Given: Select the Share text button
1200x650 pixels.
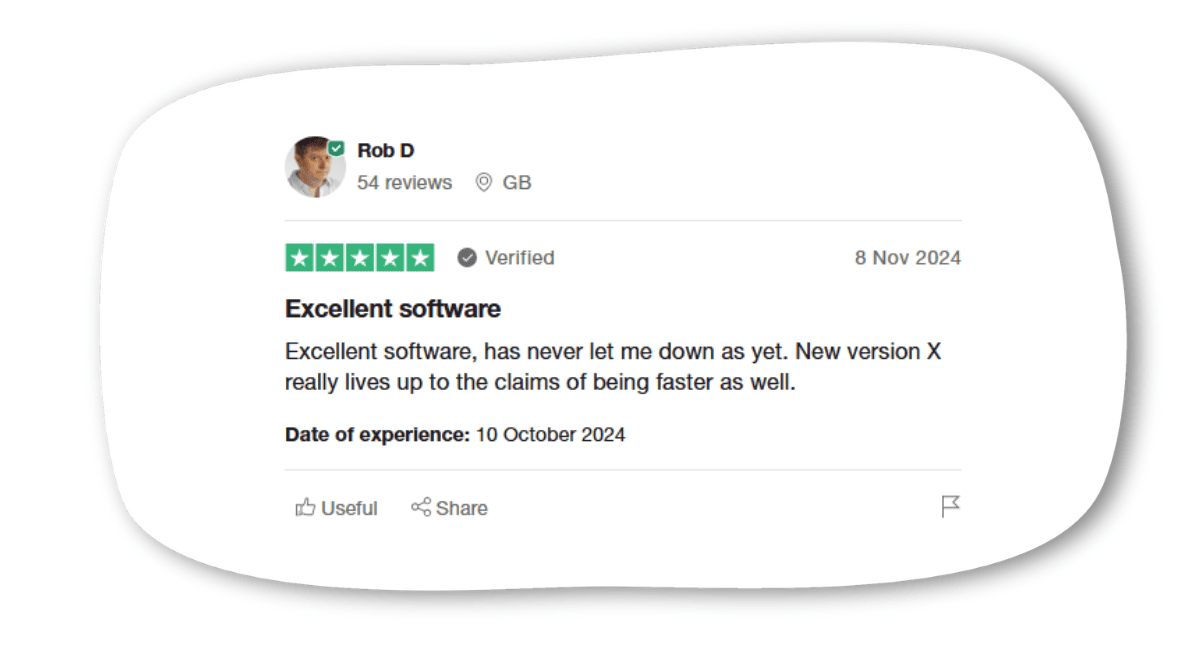Looking at the screenshot, I should click(x=462, y=508).
